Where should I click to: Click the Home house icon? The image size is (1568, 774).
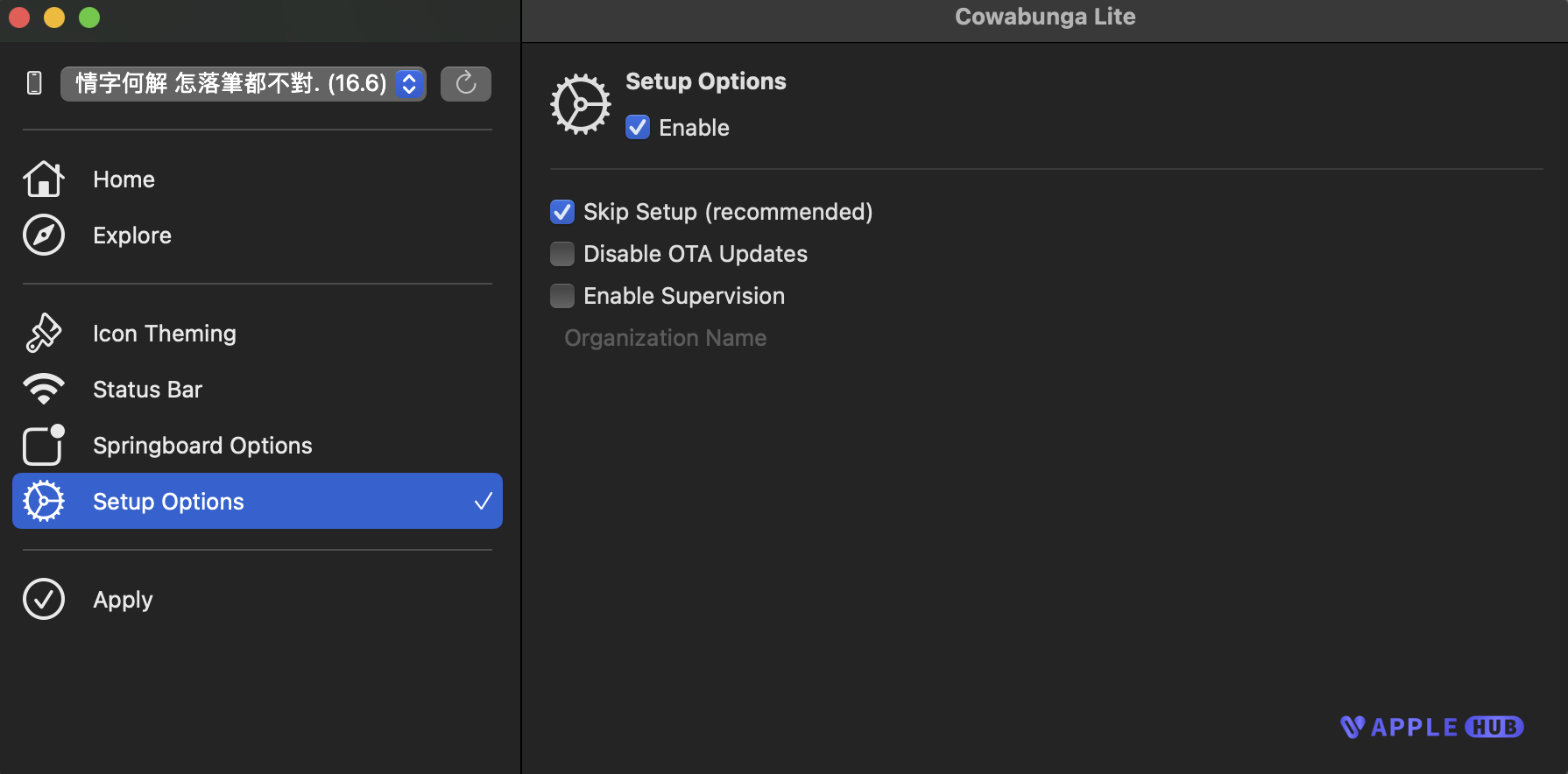pos(43,179)
